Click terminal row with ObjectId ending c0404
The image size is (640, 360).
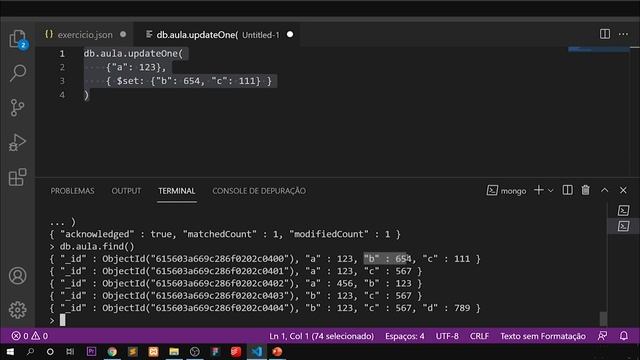265,308
